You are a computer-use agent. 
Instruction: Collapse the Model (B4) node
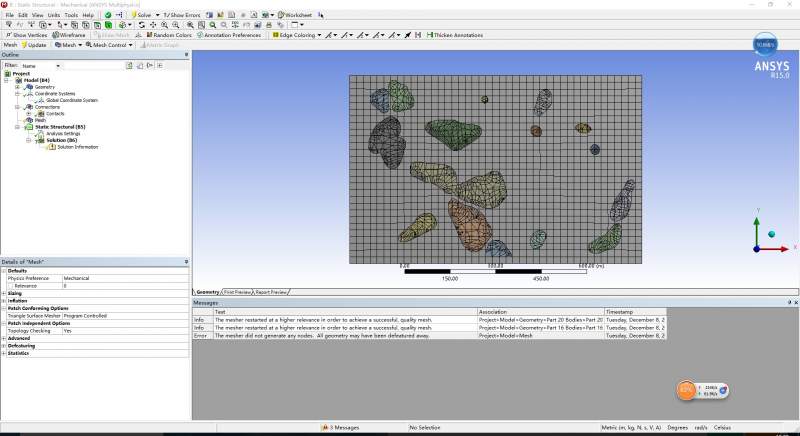tap(7, 81)
